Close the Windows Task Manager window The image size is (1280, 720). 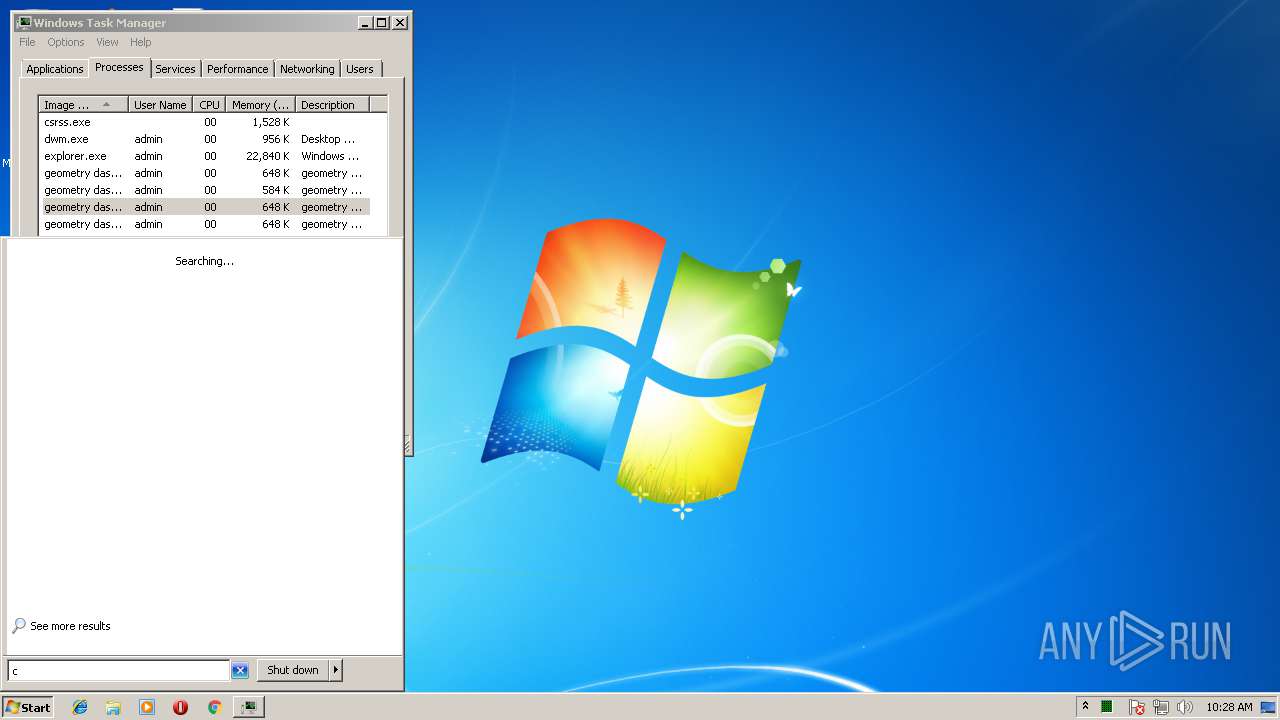[400, 22]
